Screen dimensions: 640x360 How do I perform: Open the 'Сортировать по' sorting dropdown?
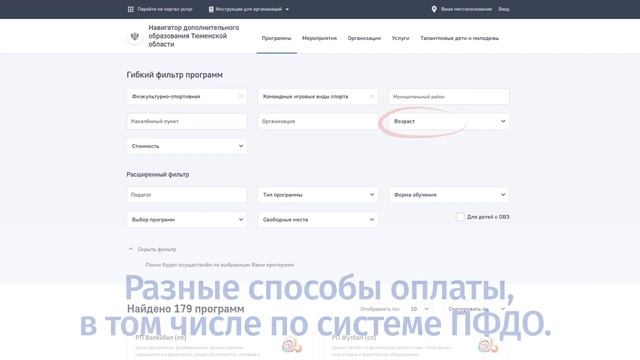[x=476, y=309]
